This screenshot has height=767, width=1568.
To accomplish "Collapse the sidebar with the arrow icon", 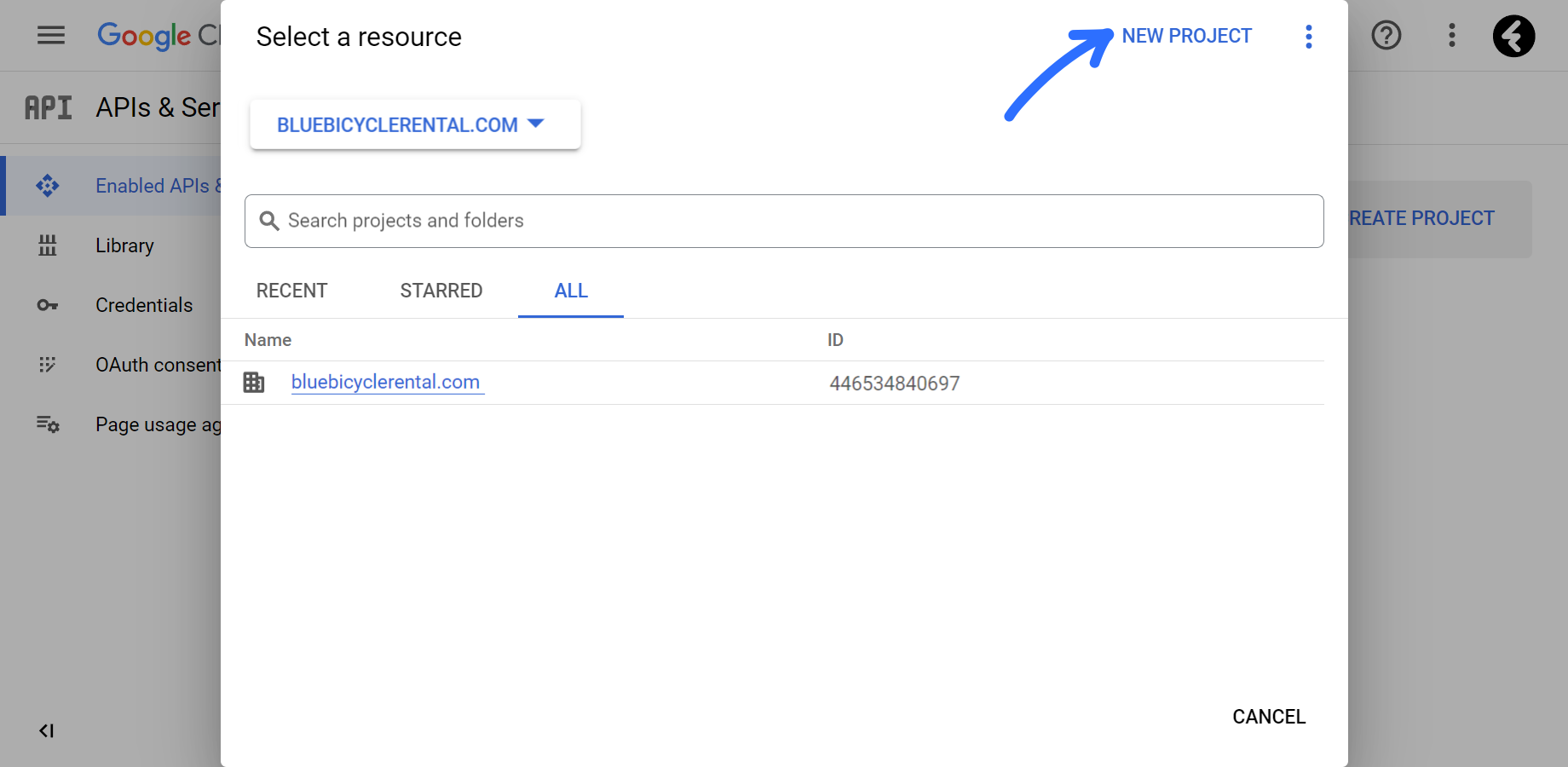I will tap(47, 730).
